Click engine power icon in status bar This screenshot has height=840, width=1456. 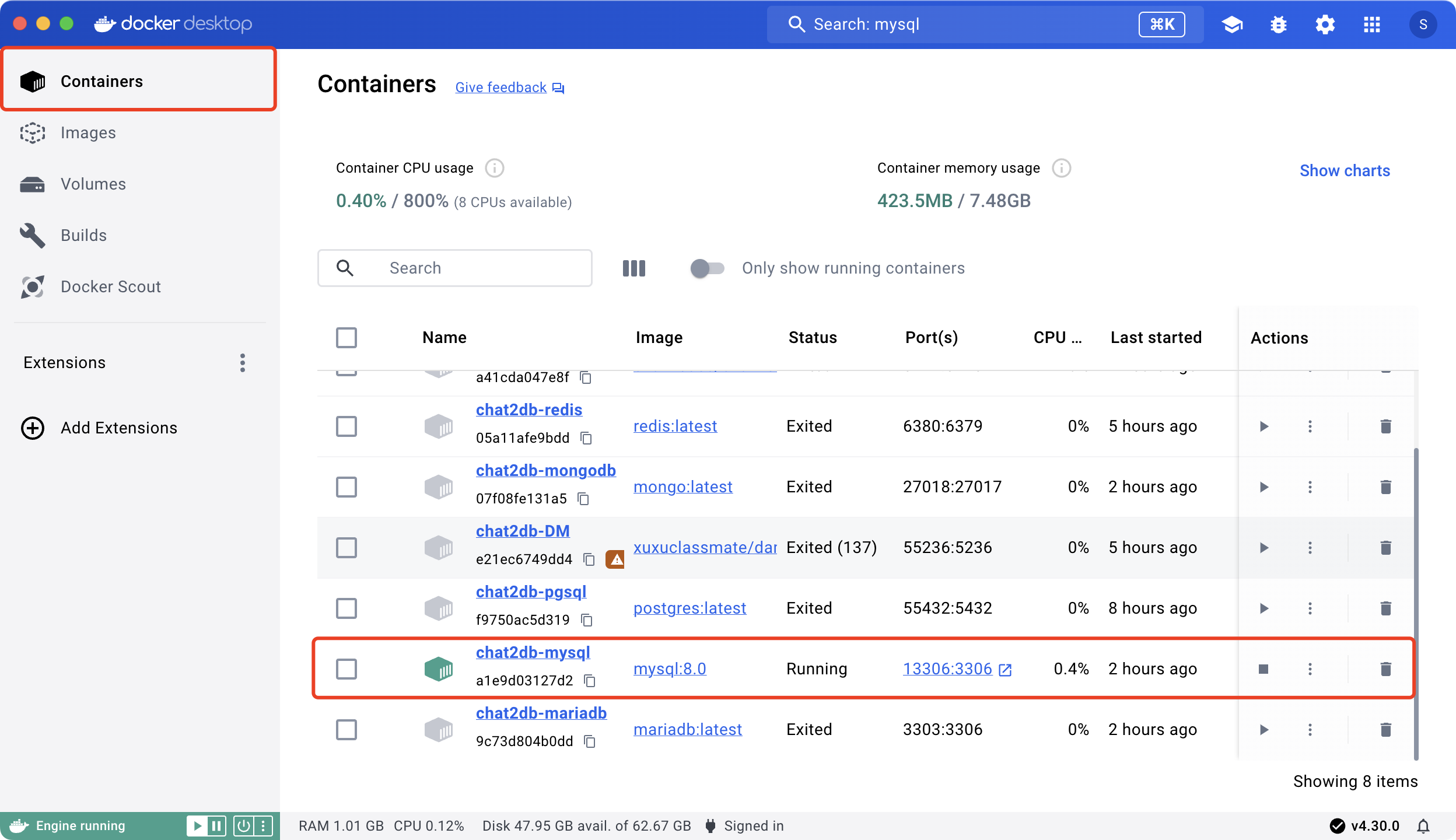244,826
